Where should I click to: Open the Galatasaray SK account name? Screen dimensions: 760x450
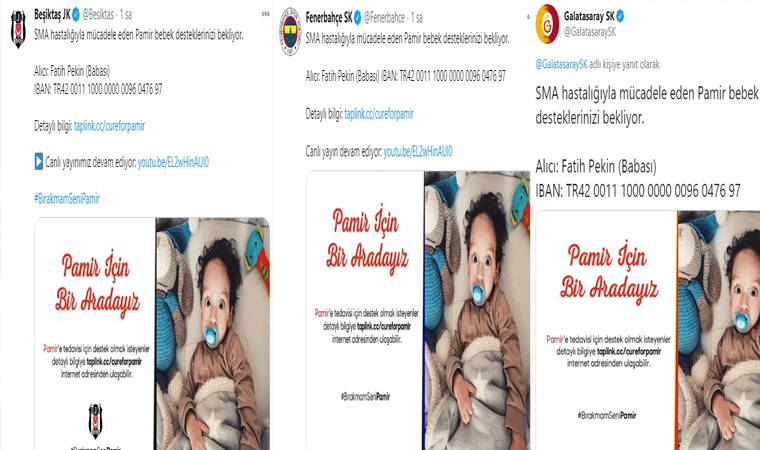[x=589, y=16]
